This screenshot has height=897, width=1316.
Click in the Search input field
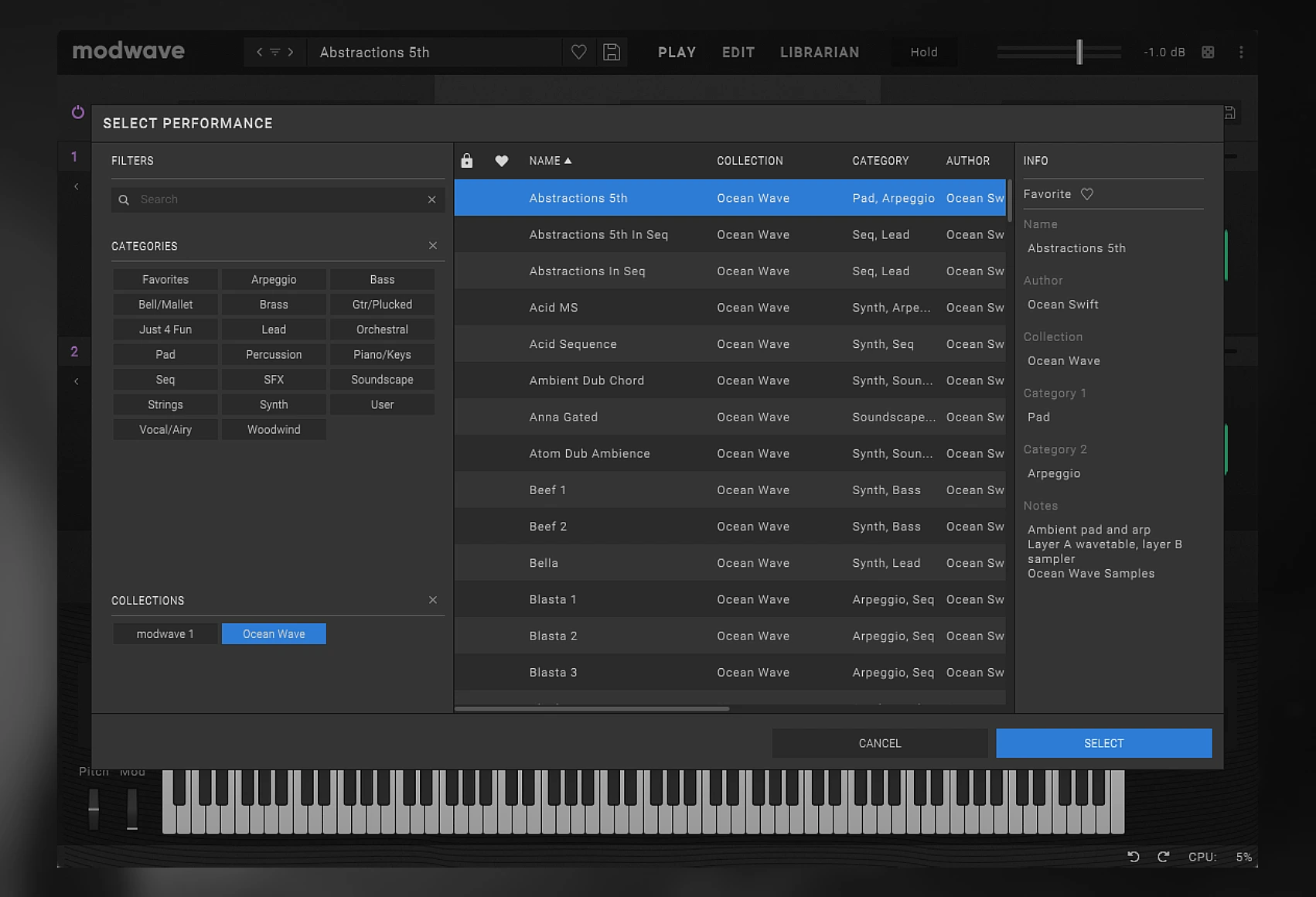tap(278, 200)
